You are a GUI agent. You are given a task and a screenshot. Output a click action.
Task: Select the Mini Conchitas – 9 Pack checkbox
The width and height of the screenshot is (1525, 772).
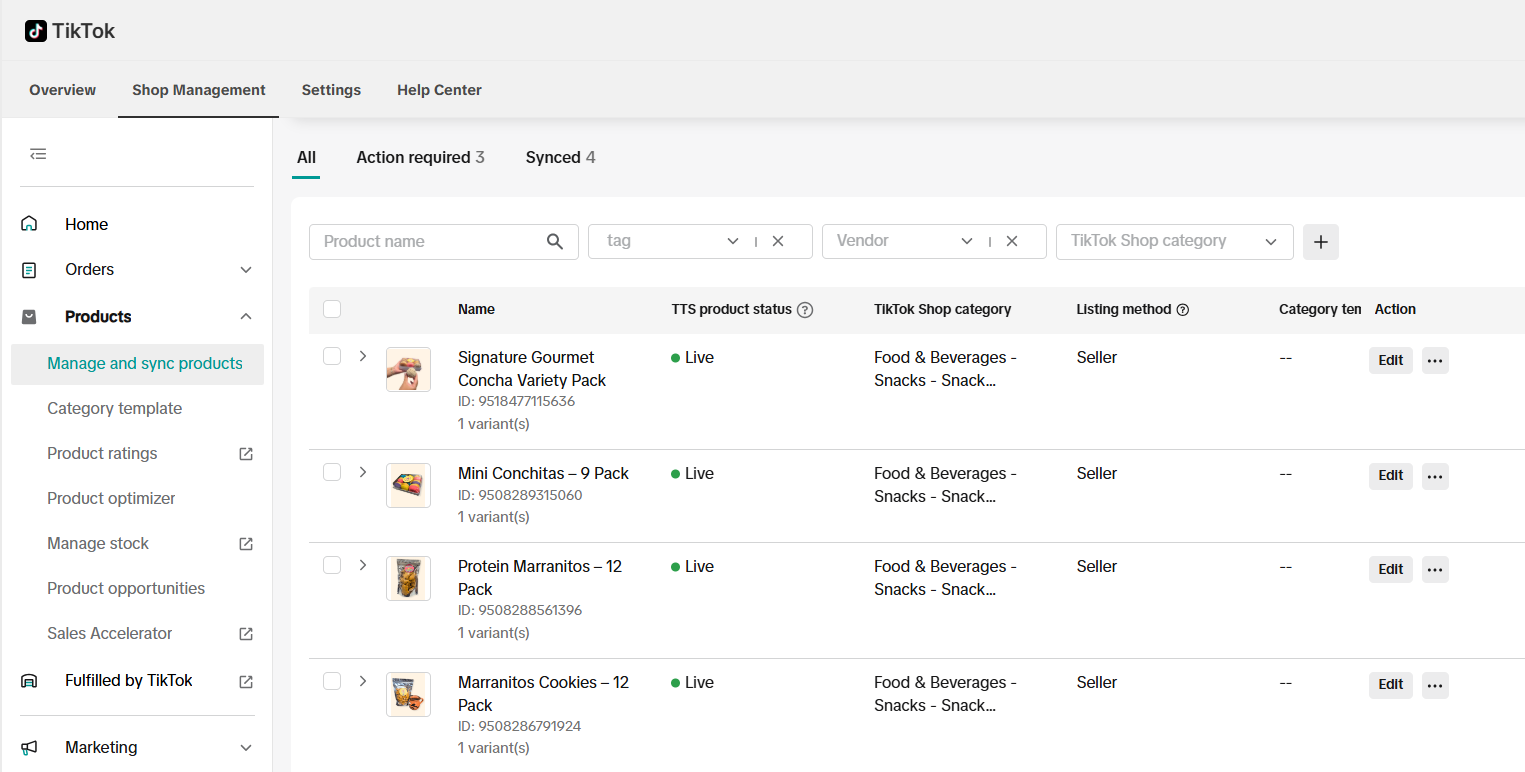[x=332, y=472]
